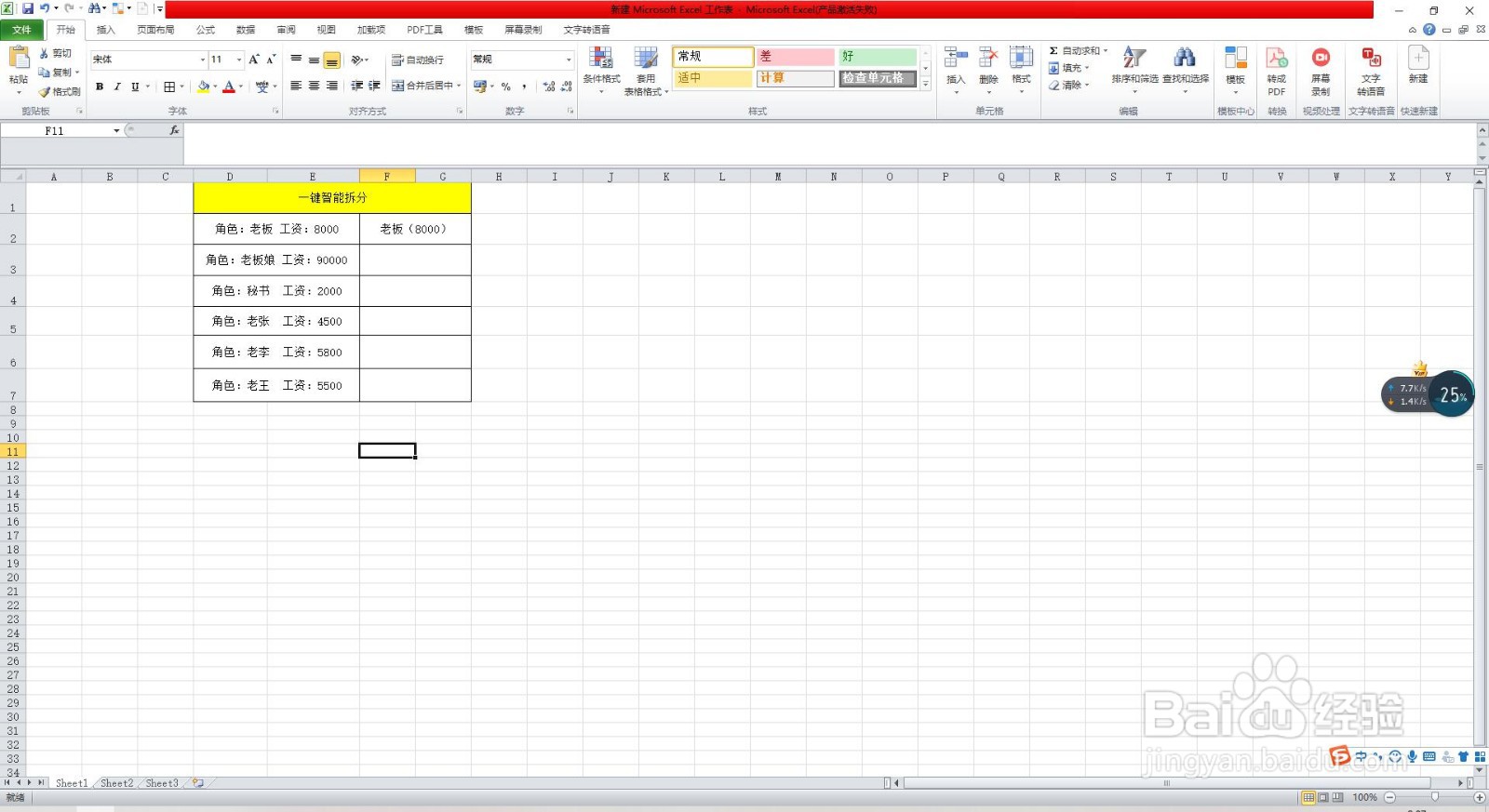
Task: Adjust the zoom slider in status bar
Action: tap(1434, 797)
